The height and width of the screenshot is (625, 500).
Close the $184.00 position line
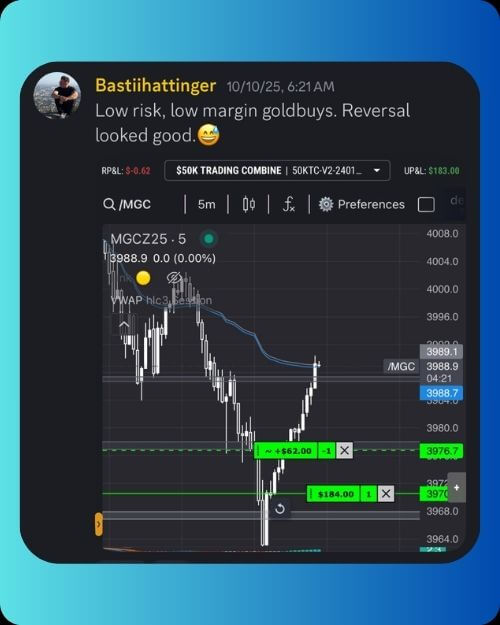point(386,494)
